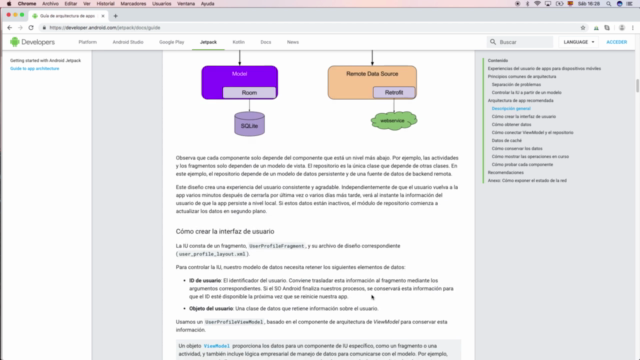Open the Marcadores menu

pyautogui.click(x=133, y=4)
